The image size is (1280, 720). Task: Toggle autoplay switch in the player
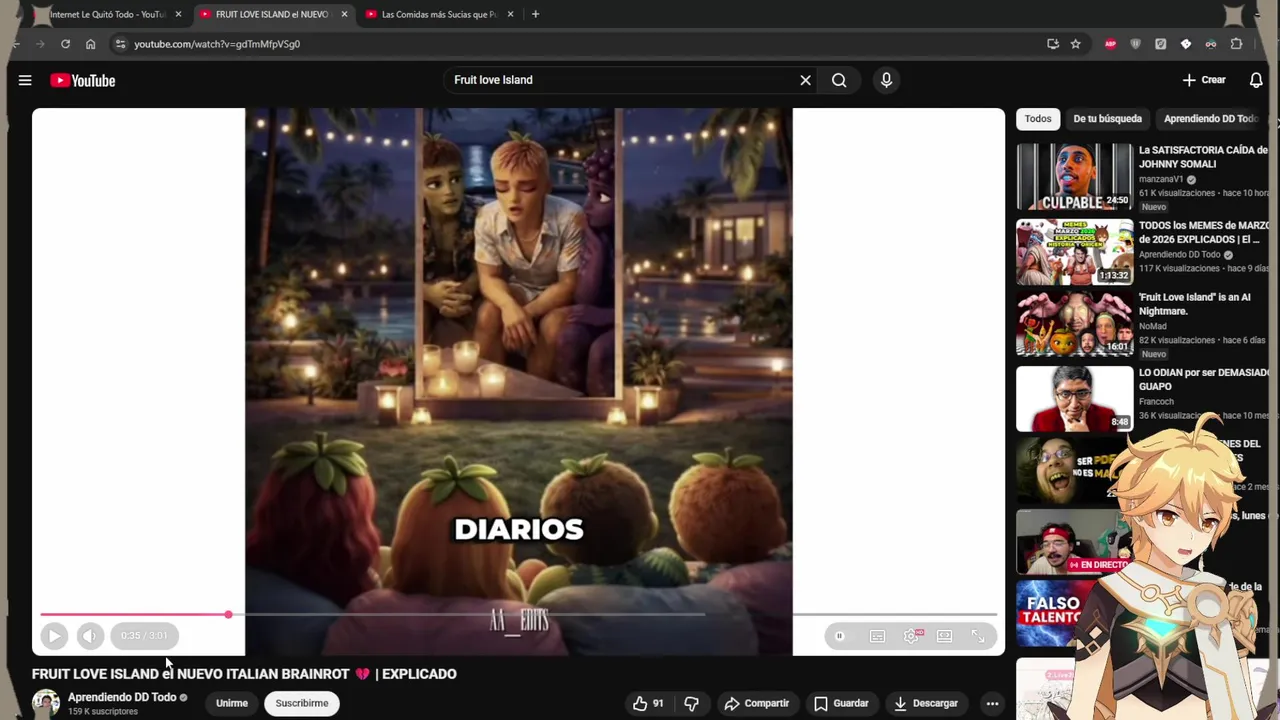tap(840, 636)
